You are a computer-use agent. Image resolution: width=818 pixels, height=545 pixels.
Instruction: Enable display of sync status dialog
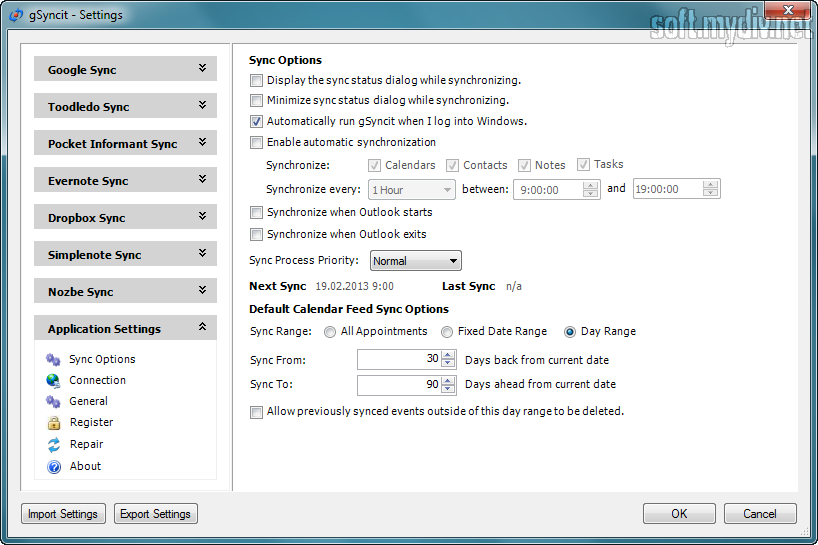pyautogui.click(x=257, y=80)
